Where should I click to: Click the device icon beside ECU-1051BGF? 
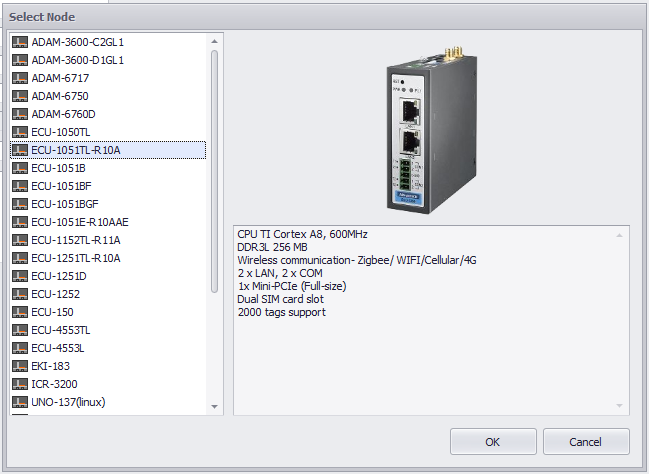coord(20,204)
